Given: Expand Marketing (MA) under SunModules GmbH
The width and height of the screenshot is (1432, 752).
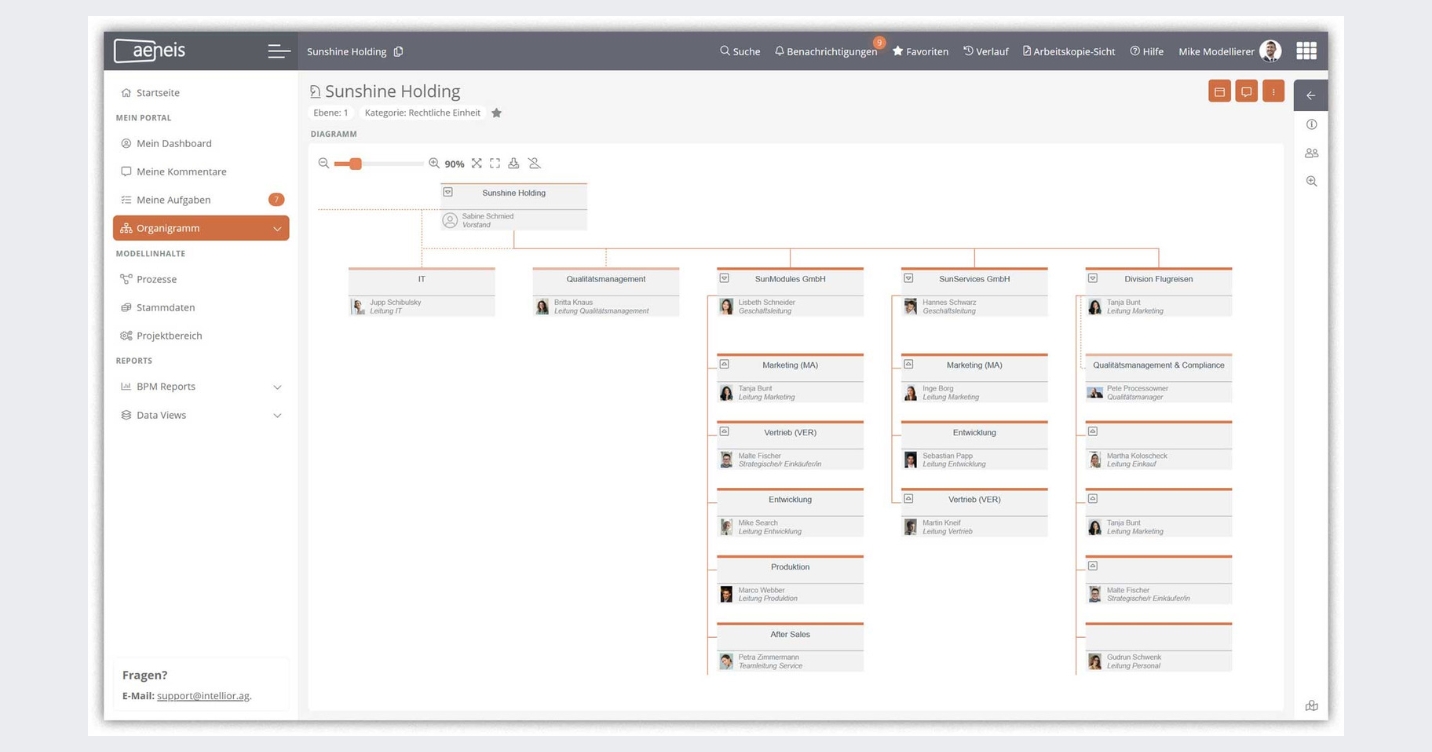Looking at the screenshot, I should [x=725, y=364].
